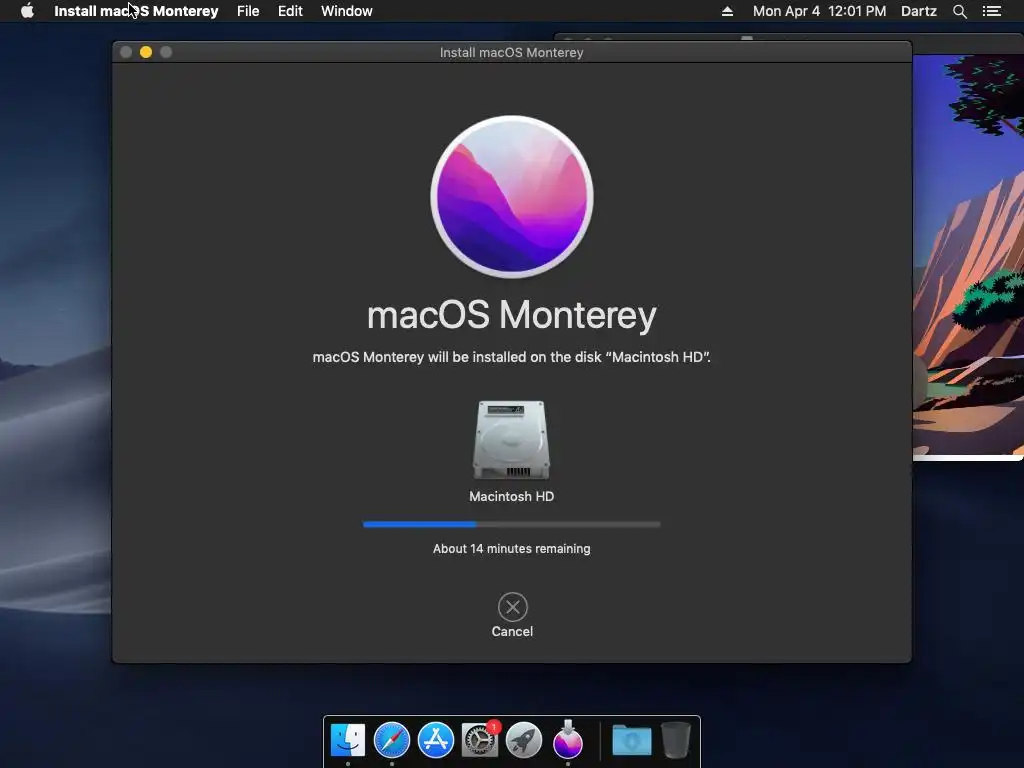The image size is (1024, 768).
Task: Open the Dartz user menu
Action: pos(919,11)
